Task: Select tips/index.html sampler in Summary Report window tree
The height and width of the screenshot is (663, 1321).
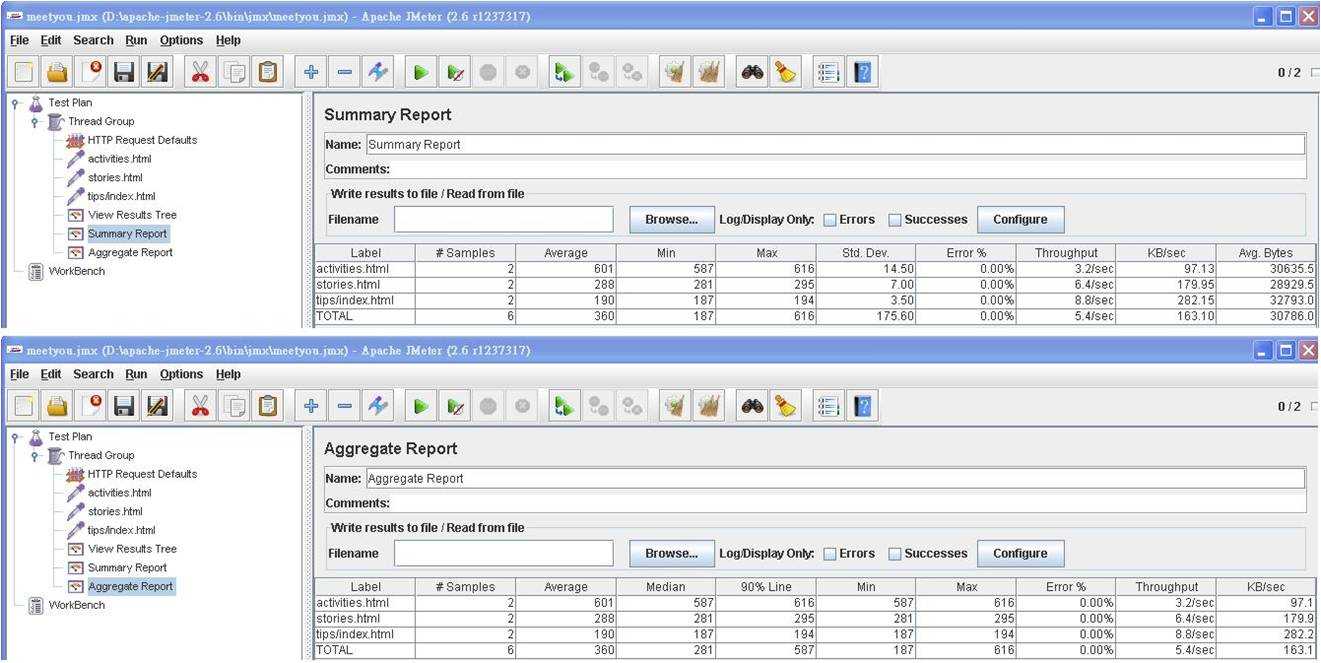Action: point(121,196)
